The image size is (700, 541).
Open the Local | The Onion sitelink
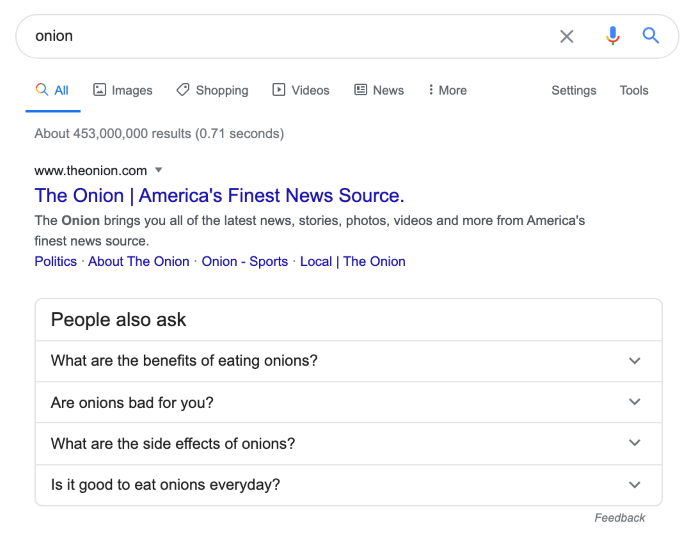pos(353,261)
